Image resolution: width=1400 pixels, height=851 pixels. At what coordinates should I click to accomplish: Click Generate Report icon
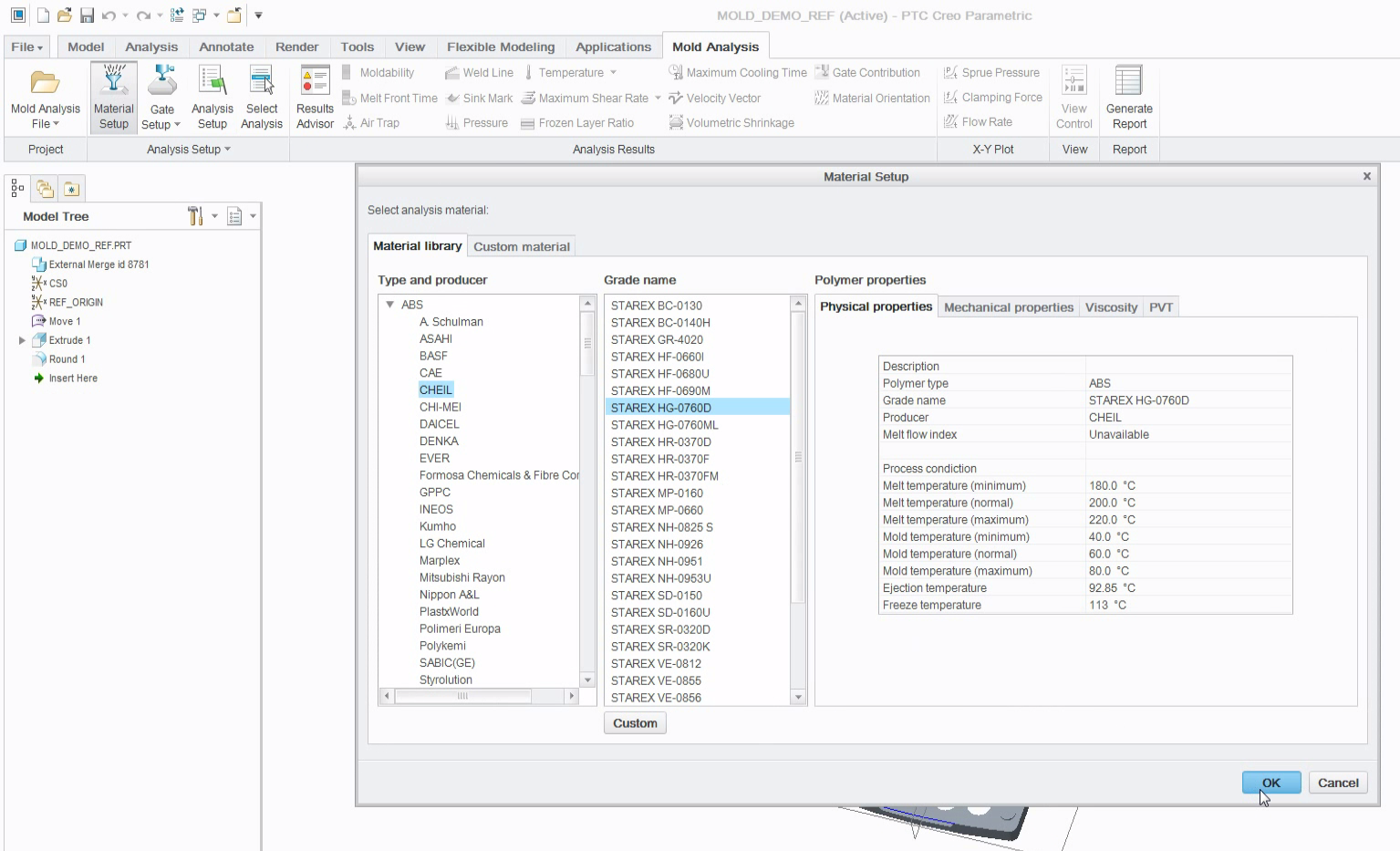(1129, 80)
